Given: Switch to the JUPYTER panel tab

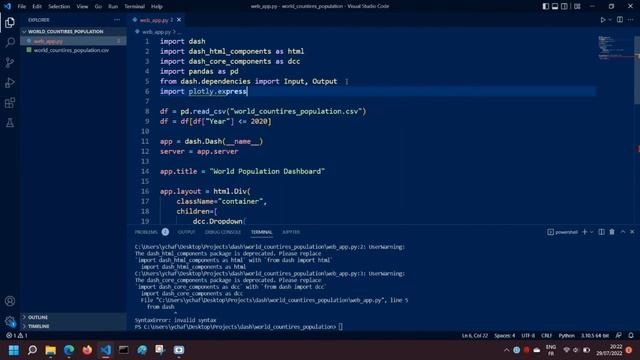Looking at the screenshot, I should click(291, 232).
